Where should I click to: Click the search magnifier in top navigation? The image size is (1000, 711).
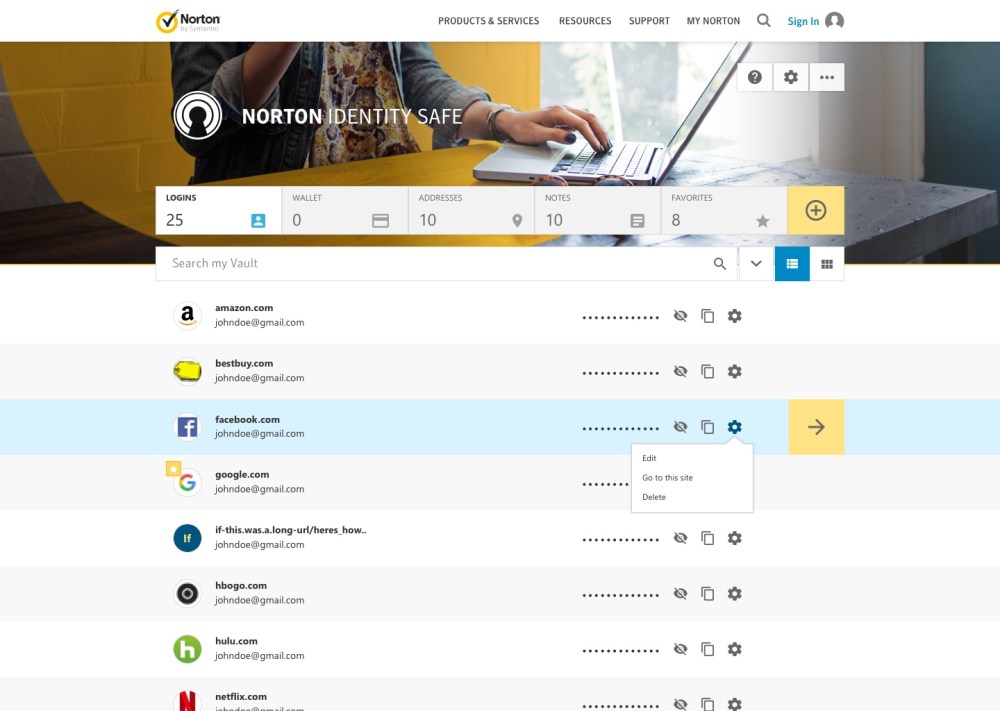tap(764, 21)
